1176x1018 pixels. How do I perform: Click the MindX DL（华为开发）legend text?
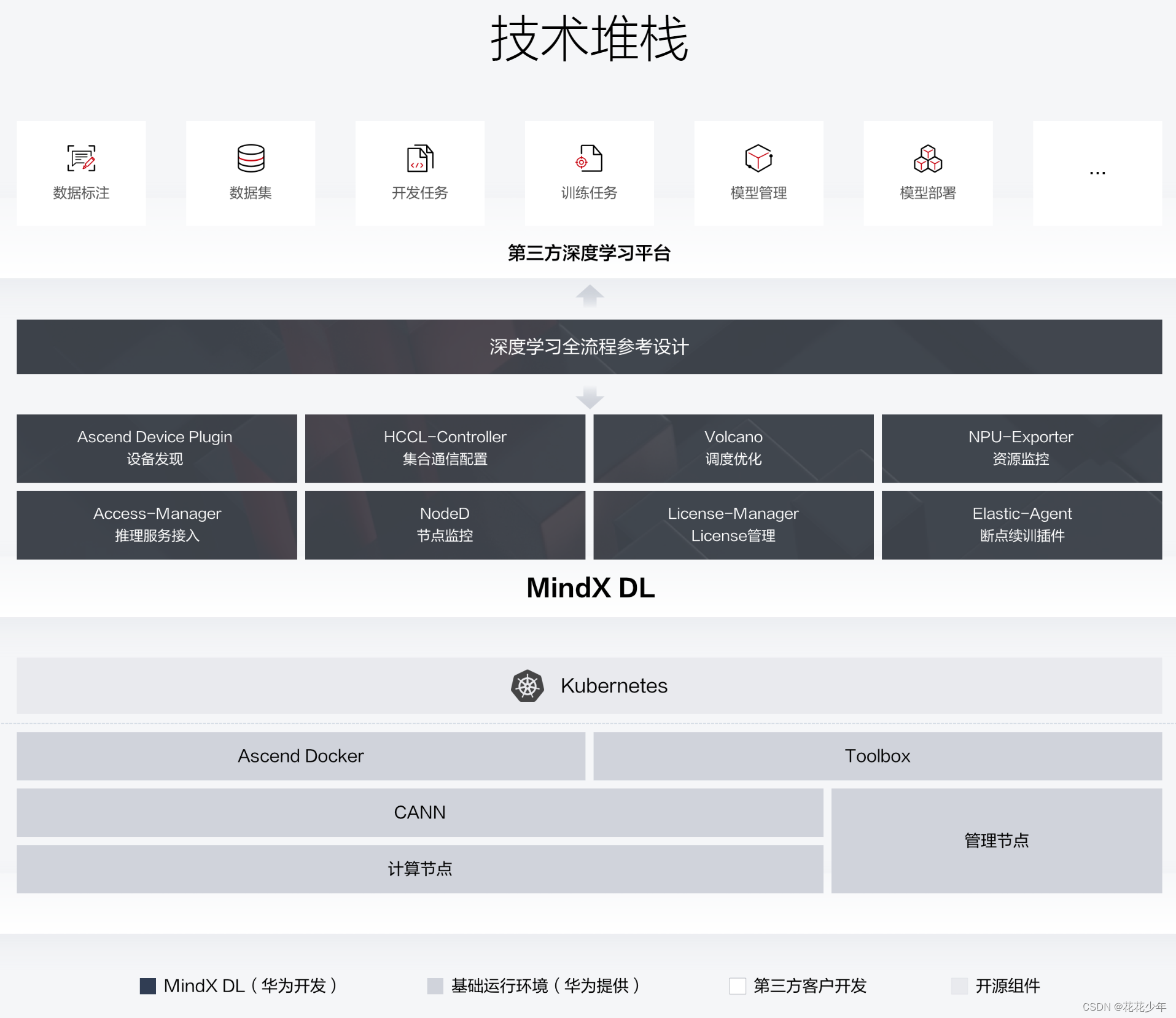pyautogui.click(x=251, y=986)
